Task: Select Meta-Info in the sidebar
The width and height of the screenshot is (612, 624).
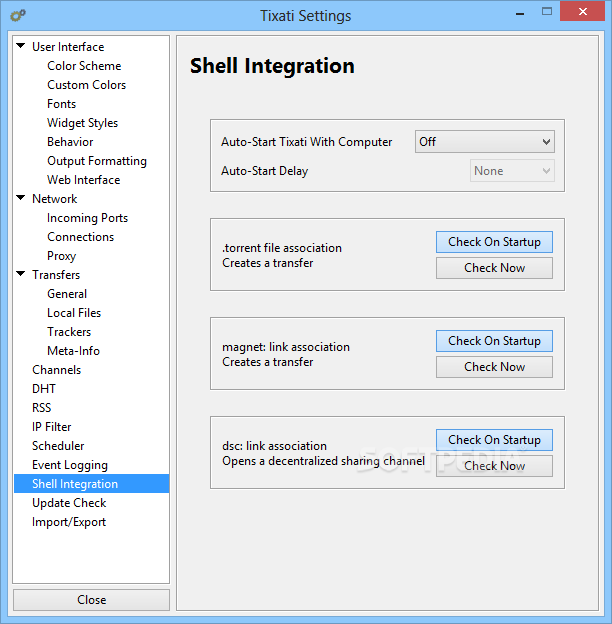Action: tap(73, 351)
